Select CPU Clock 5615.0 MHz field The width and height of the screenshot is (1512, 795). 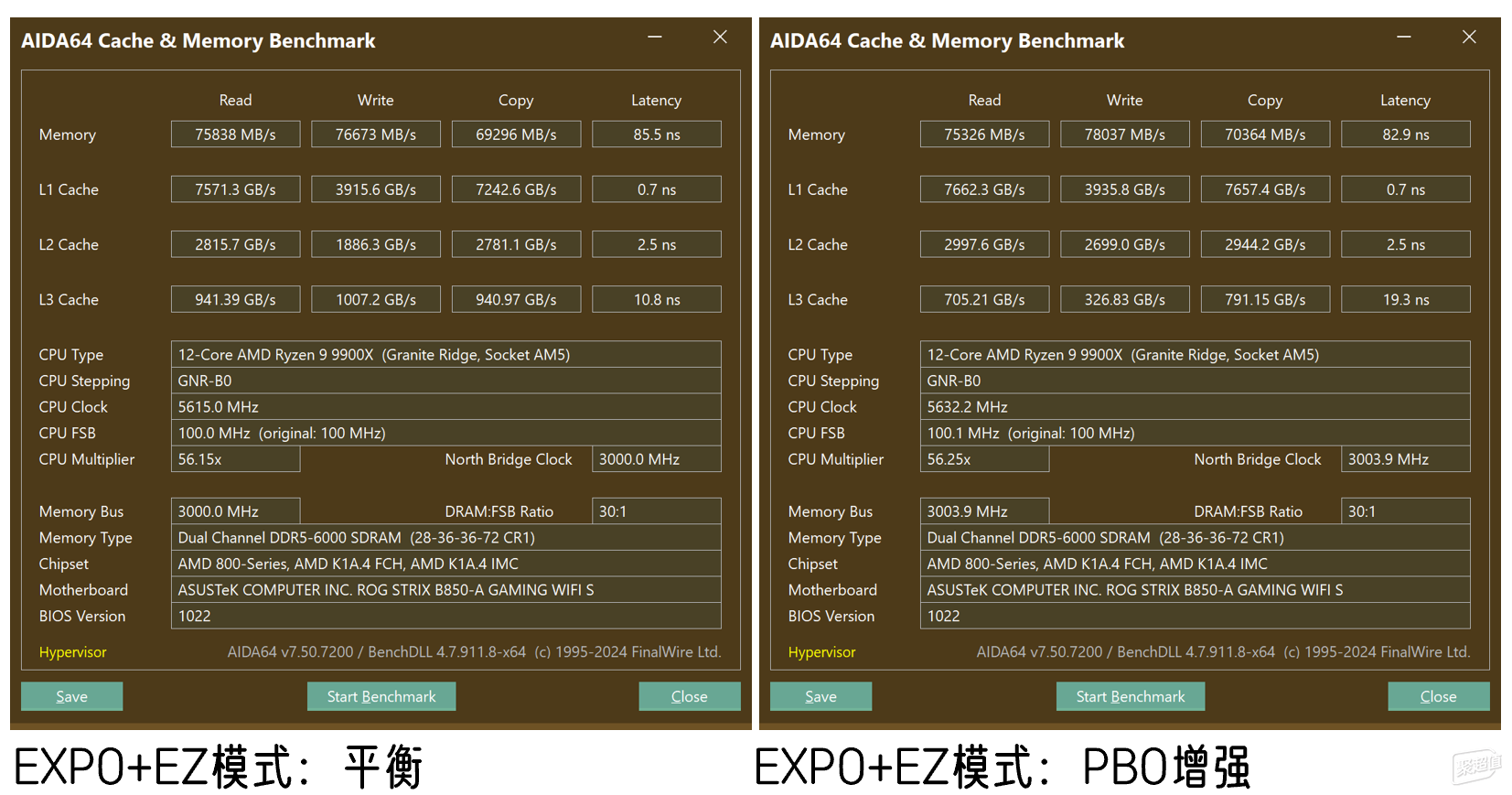click(x=445, y=407)
